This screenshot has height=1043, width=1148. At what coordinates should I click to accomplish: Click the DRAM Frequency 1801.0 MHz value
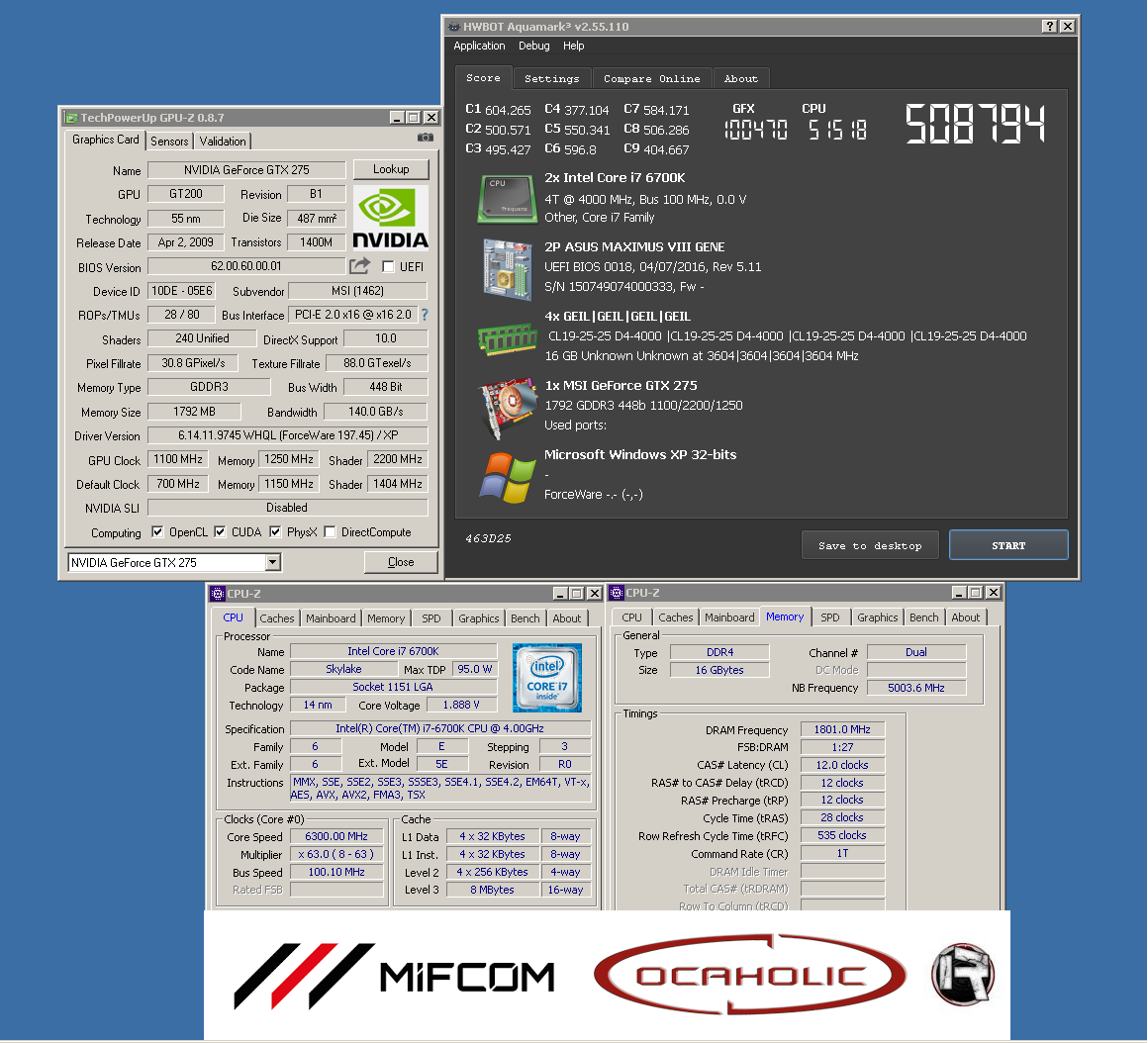point(842,729)
